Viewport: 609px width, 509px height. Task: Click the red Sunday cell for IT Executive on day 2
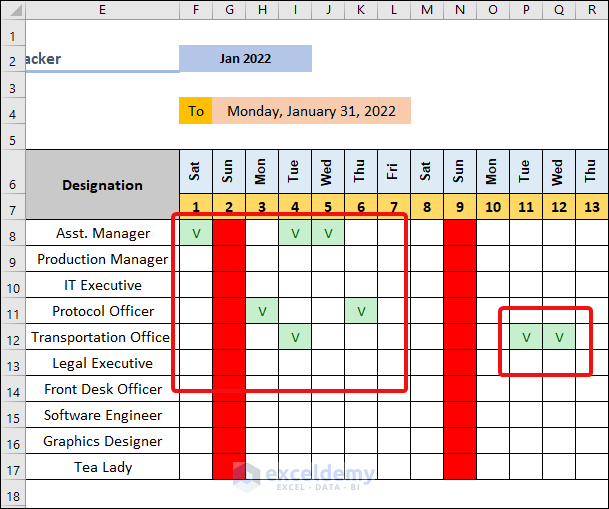click(229, 286)
